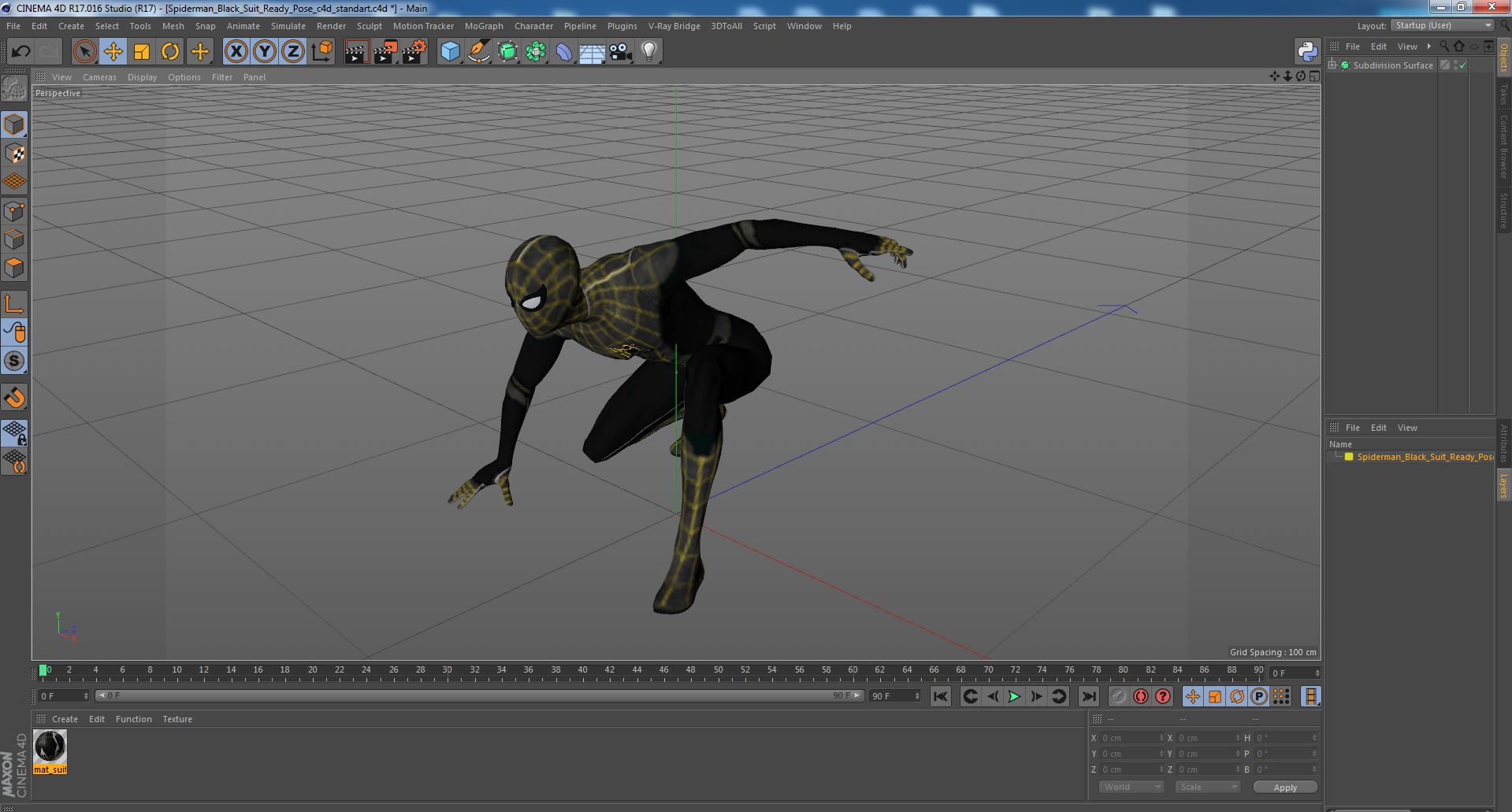1512x812 pixels.
Task: Open the Content Browser side tab
Action: [1504, 146]
